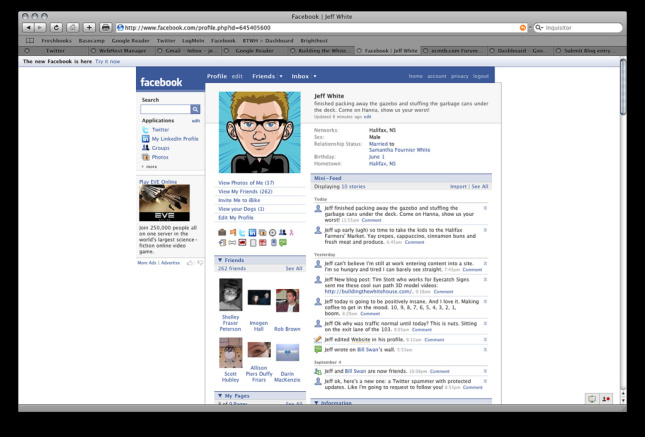Open Basecamp bookmark in bookmarks bar

[x=92, y=41]
